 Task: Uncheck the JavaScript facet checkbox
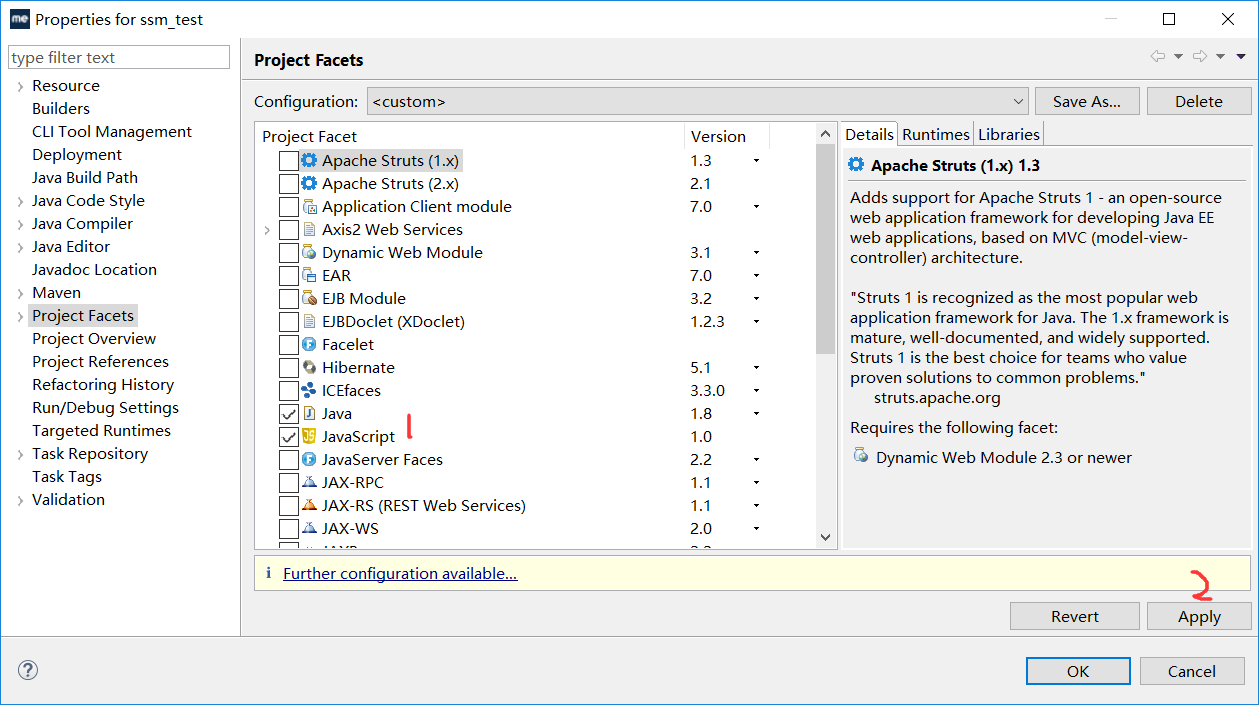(x=288, y=436)
